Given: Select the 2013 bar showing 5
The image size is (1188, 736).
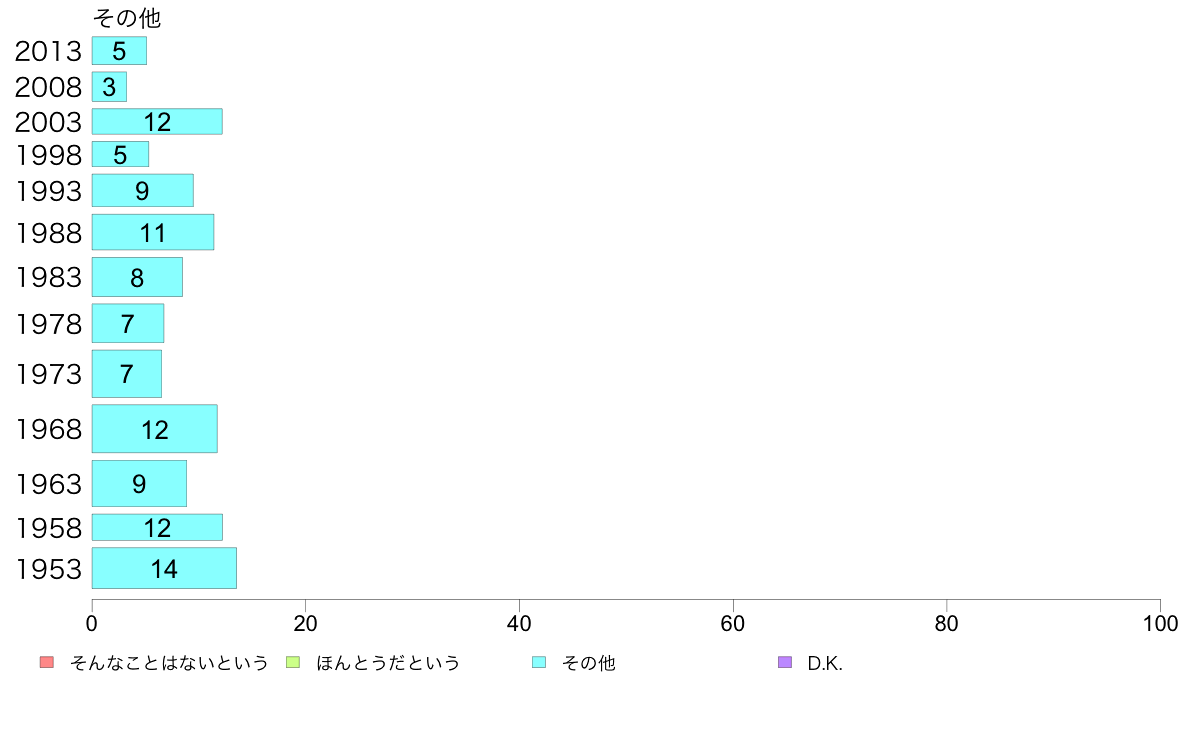Looking at the screenshot, I should click(119, 51).
